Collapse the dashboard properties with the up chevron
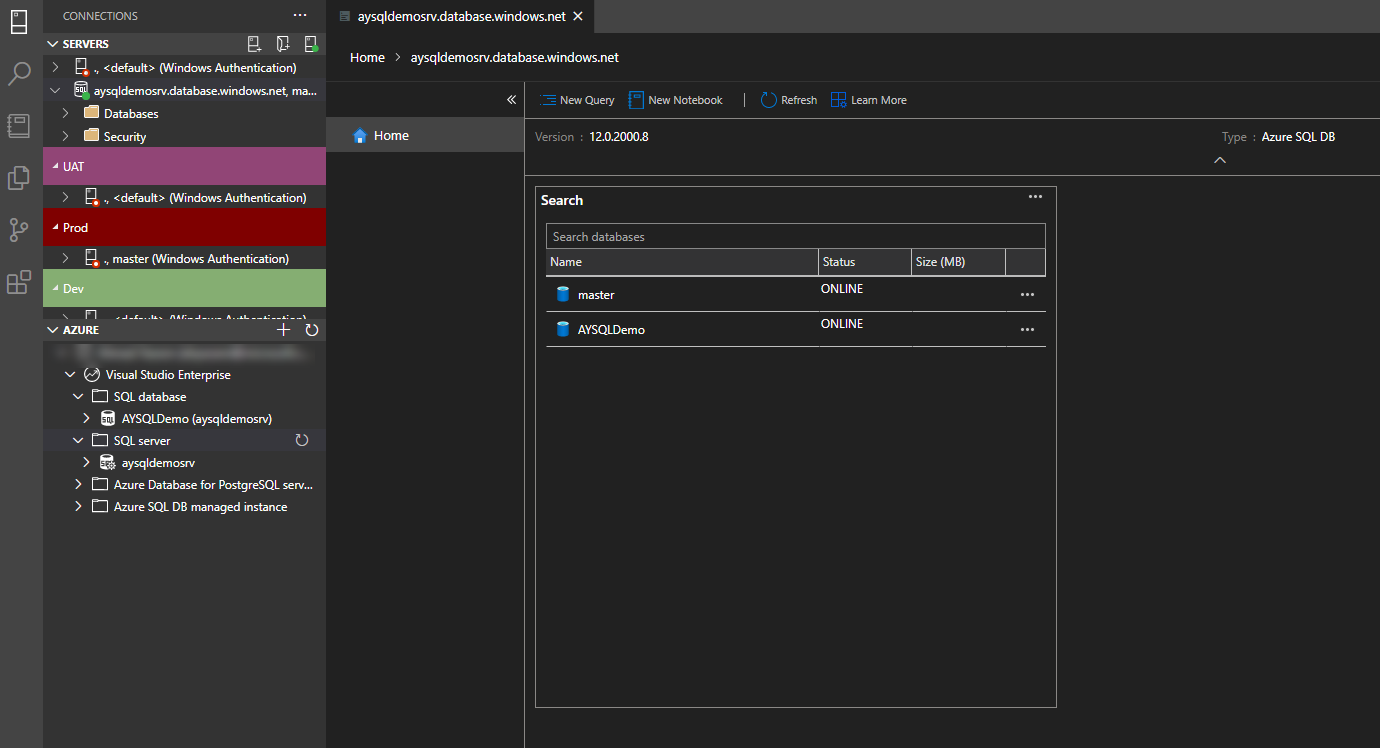 point(1219,160)
